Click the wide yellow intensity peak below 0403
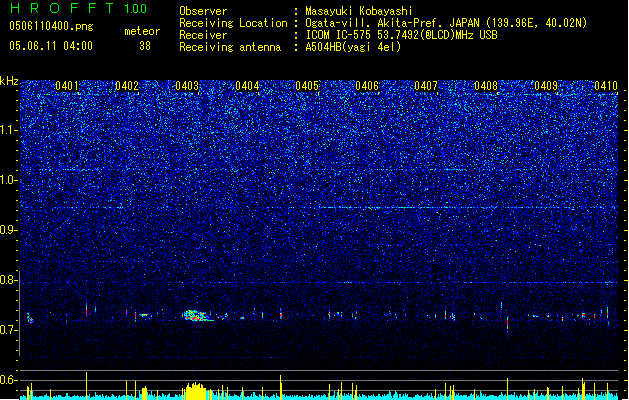The image size is (629, 400). [x=195, y=391]
